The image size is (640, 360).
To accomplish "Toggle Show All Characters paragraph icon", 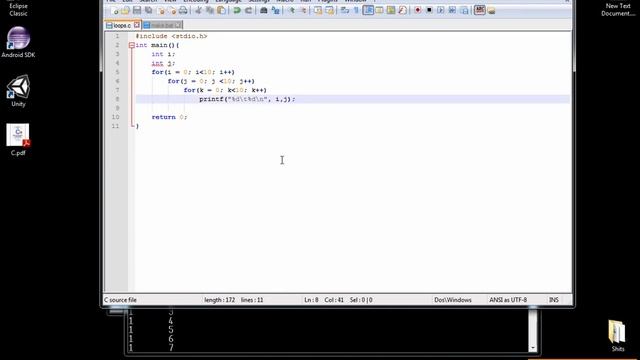I will [x=356, y=10].
